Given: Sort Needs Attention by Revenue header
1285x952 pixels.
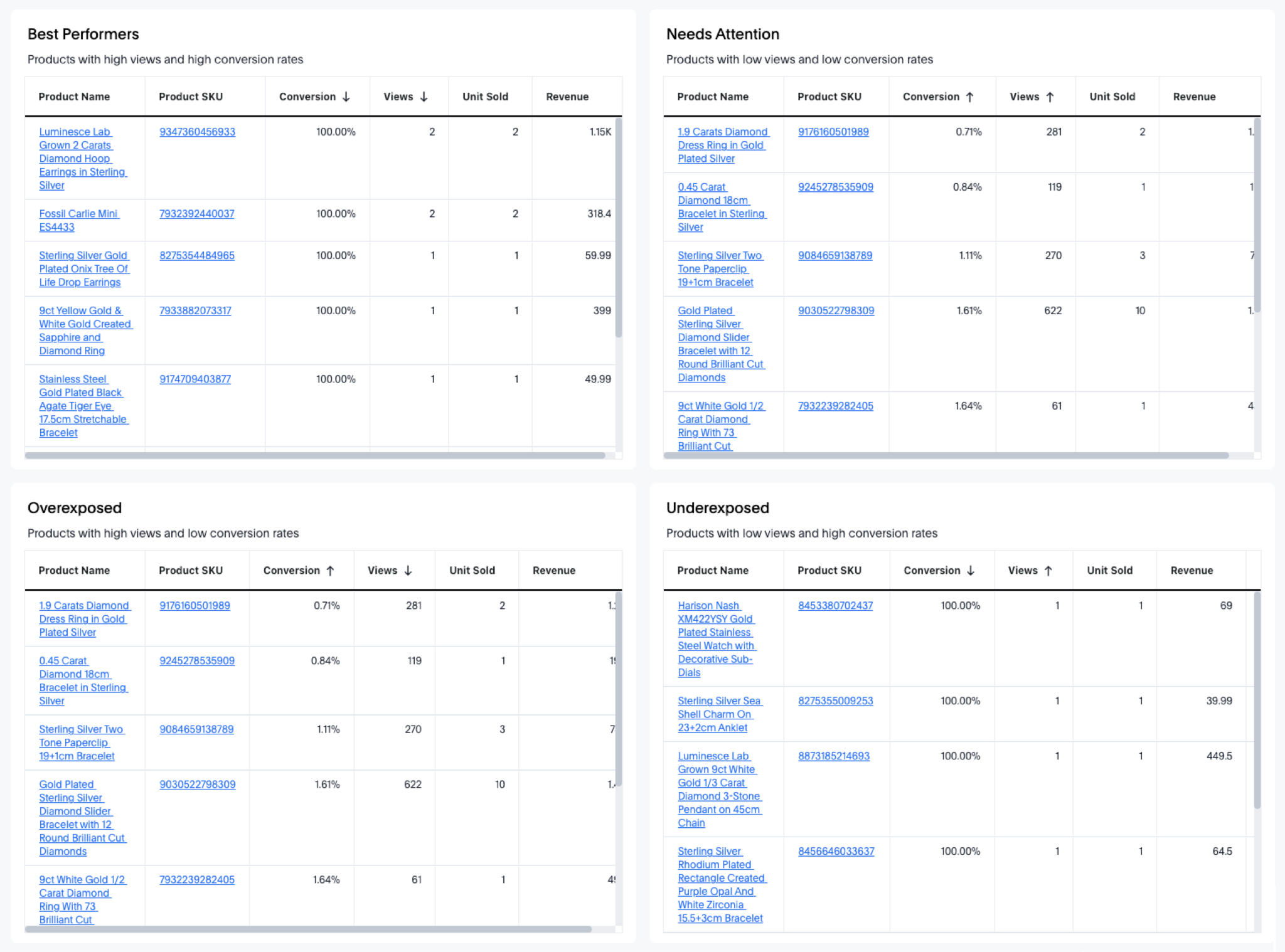Looking at the screenshot, I should 1194,97.
